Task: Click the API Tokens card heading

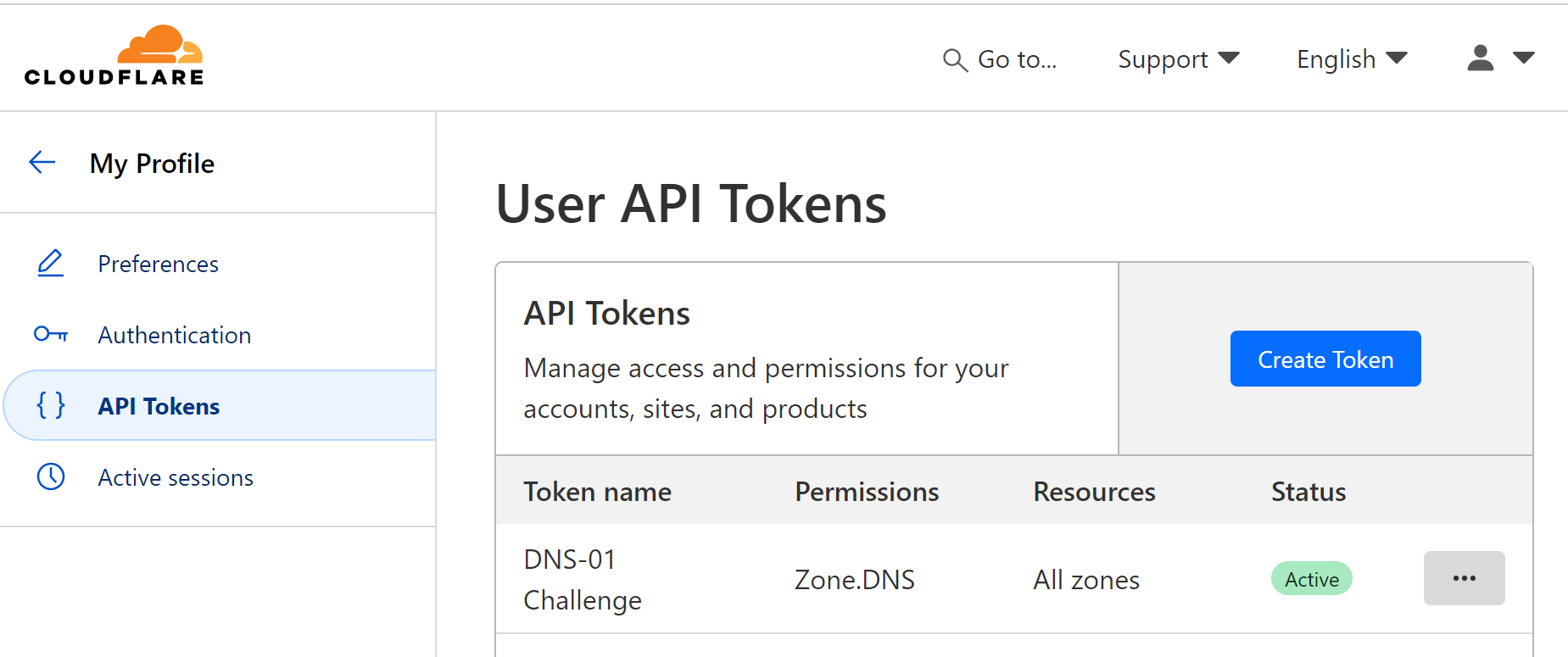Action: (607, 314)
